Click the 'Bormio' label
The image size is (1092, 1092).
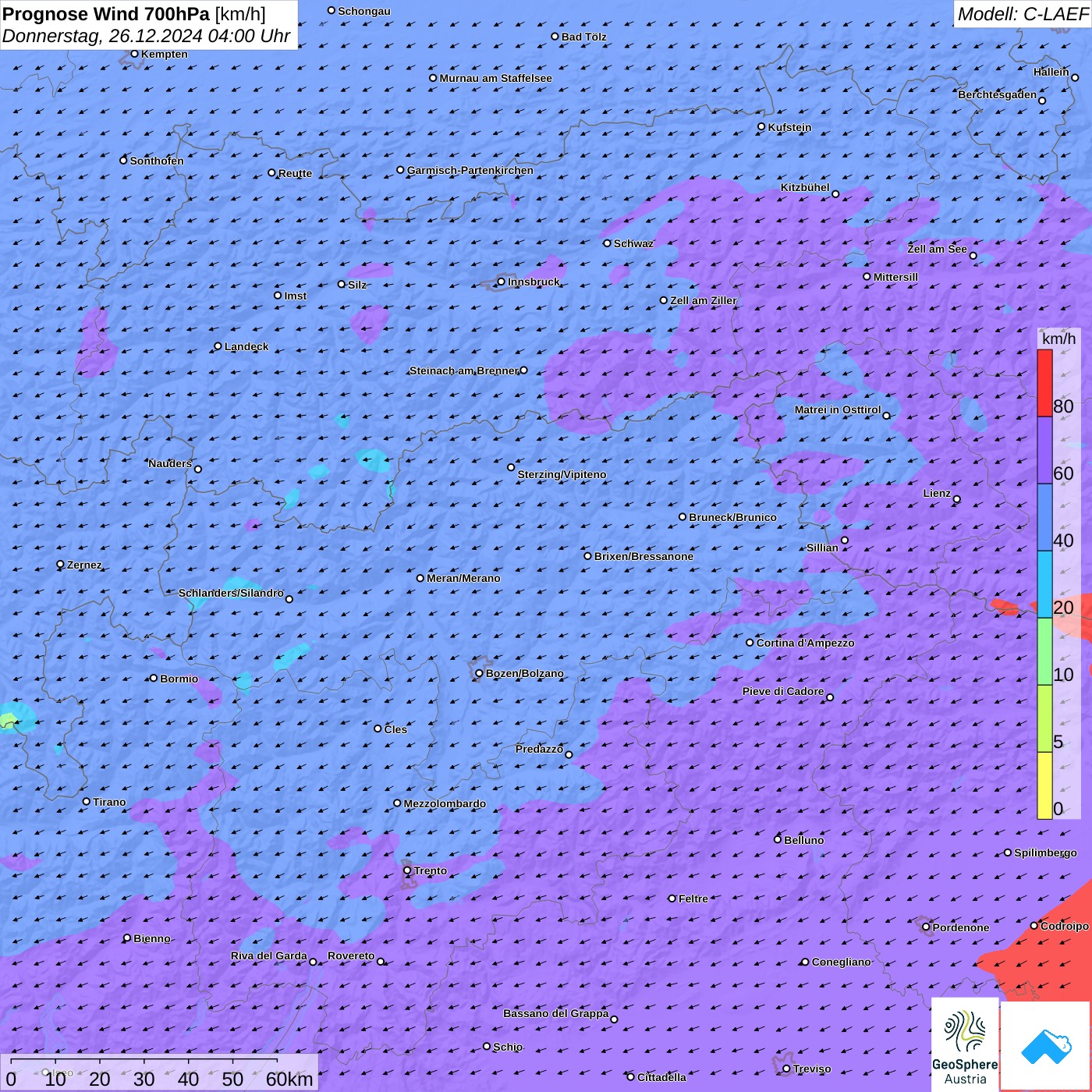pos(179,679)
